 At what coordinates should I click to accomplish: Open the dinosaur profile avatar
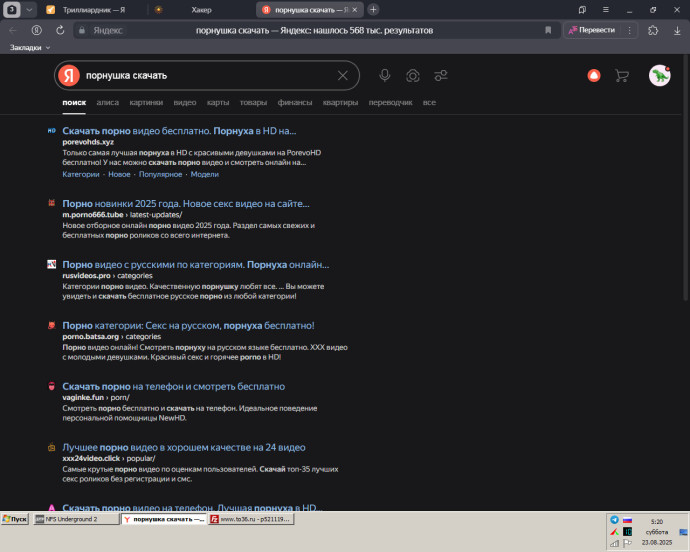click(660, 75)
